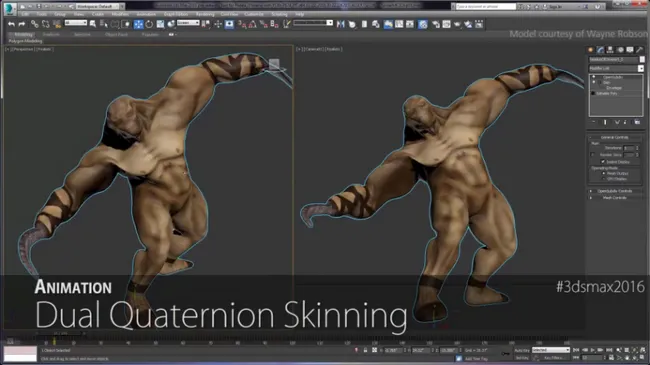Open Render Setup dialog
This screenshot has width=650, height=365.
(436, 24)
